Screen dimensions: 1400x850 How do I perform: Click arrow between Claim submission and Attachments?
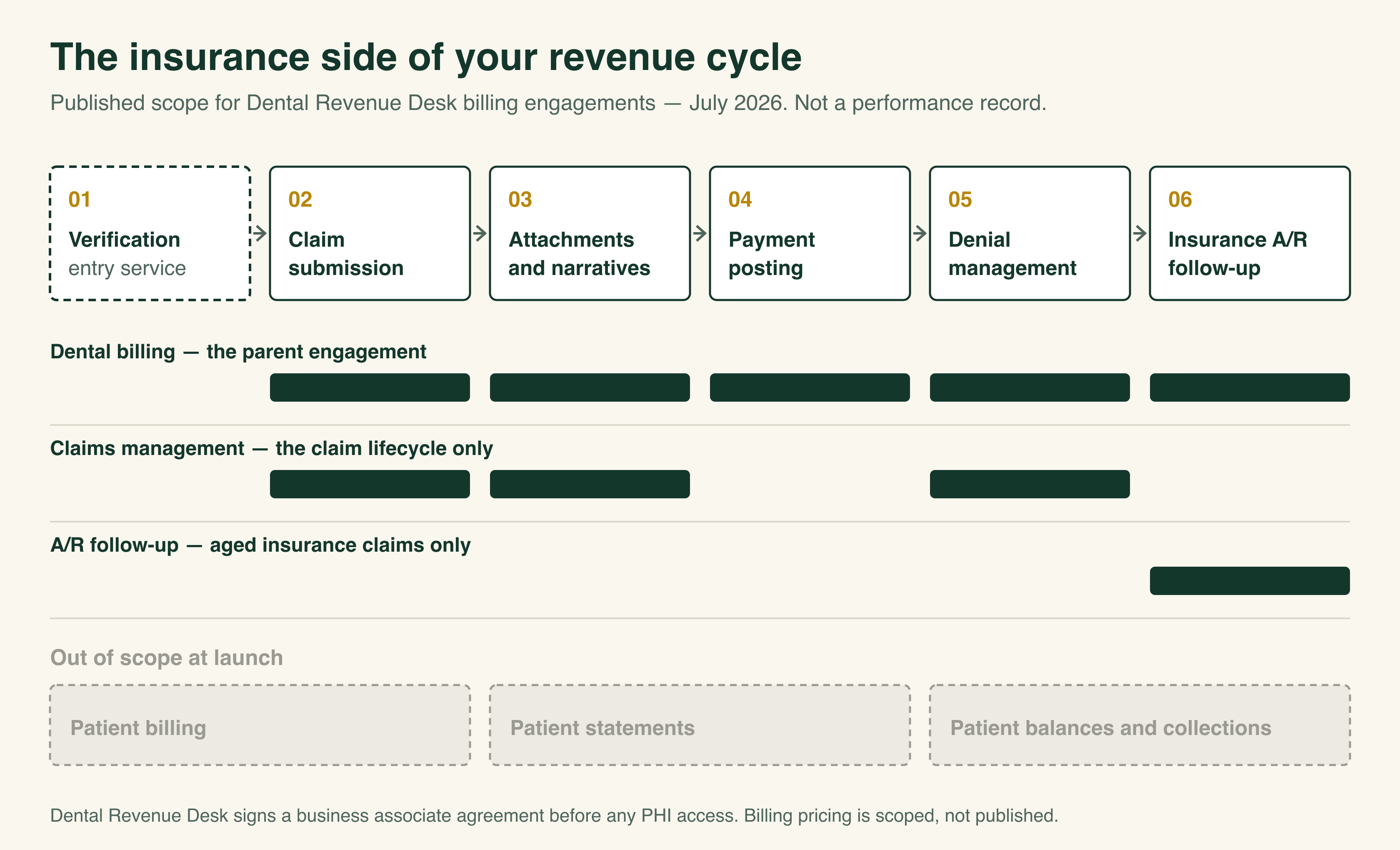point(480,233)
